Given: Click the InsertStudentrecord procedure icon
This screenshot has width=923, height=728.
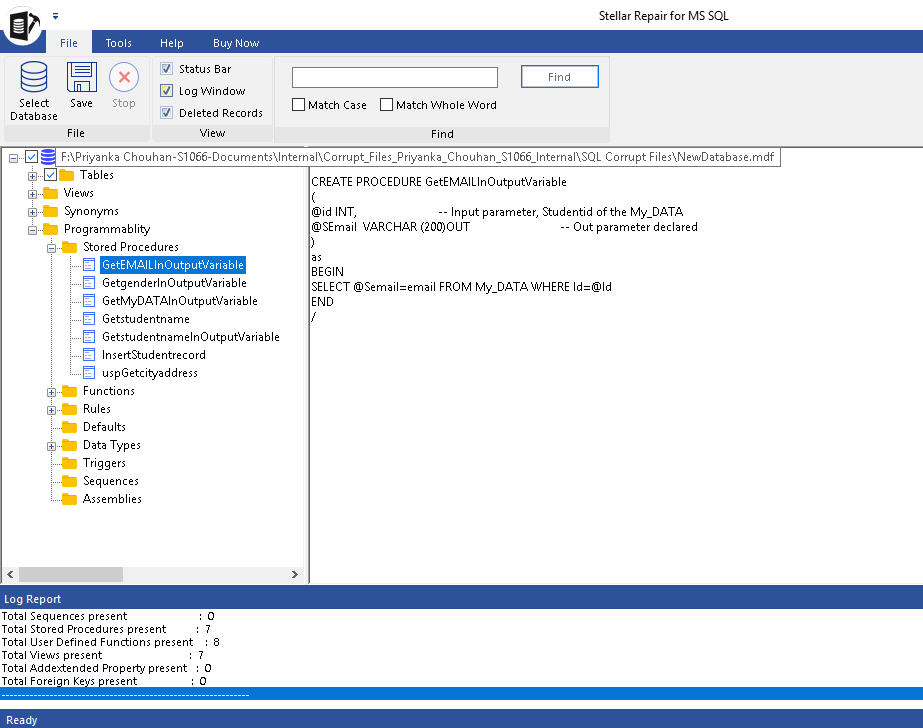Looking at the screenshot, I should coord(89,355).
